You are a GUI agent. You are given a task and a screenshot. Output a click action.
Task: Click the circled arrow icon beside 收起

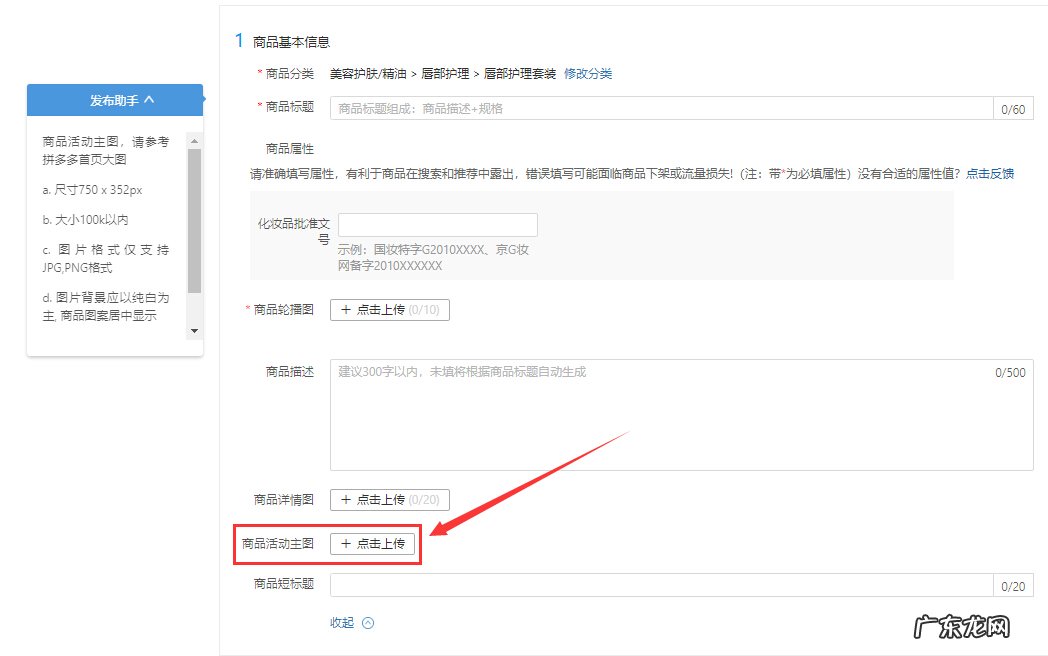pyautogui.click(x=367, y=622)
